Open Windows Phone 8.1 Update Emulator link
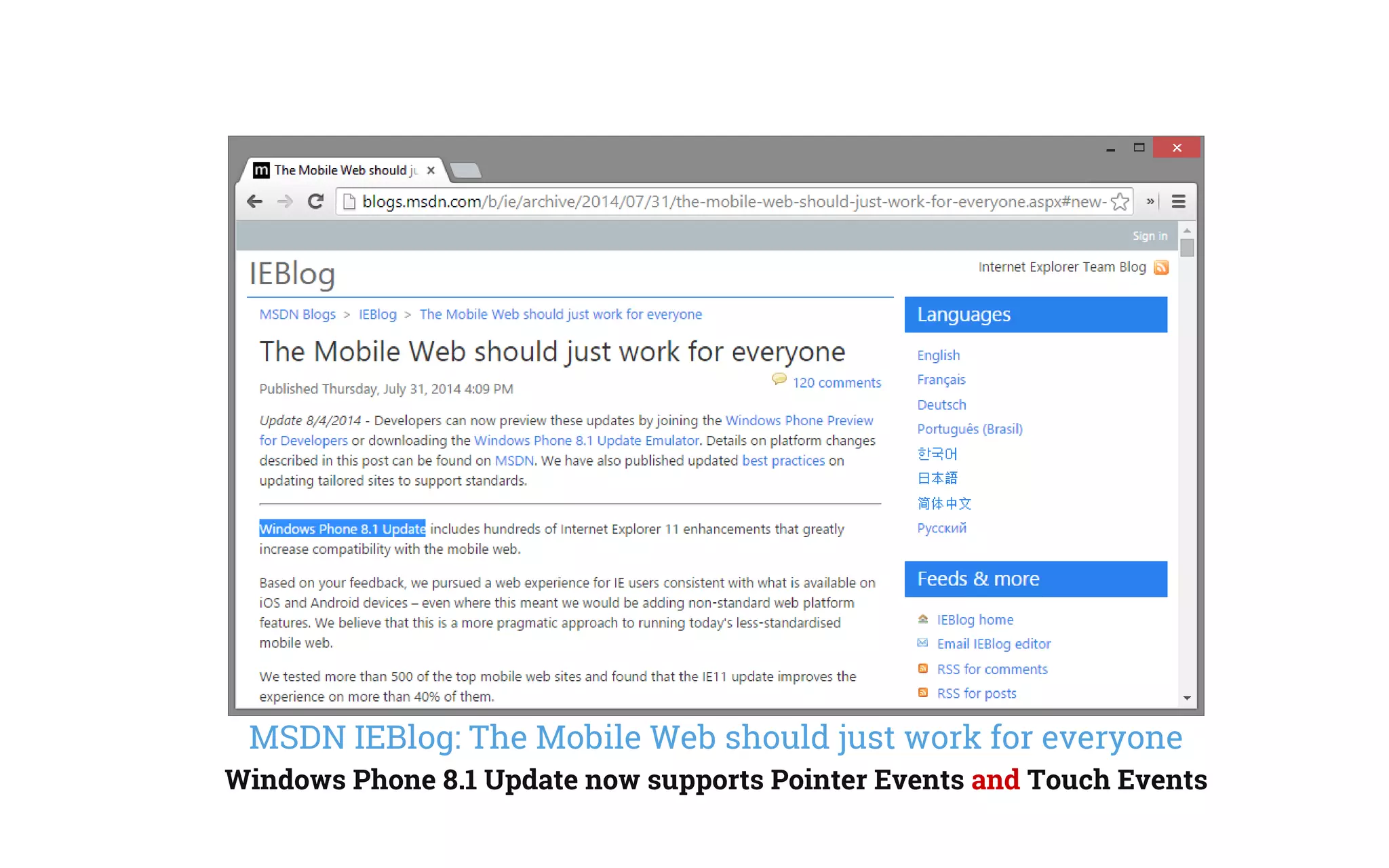 tap(587, 440)
